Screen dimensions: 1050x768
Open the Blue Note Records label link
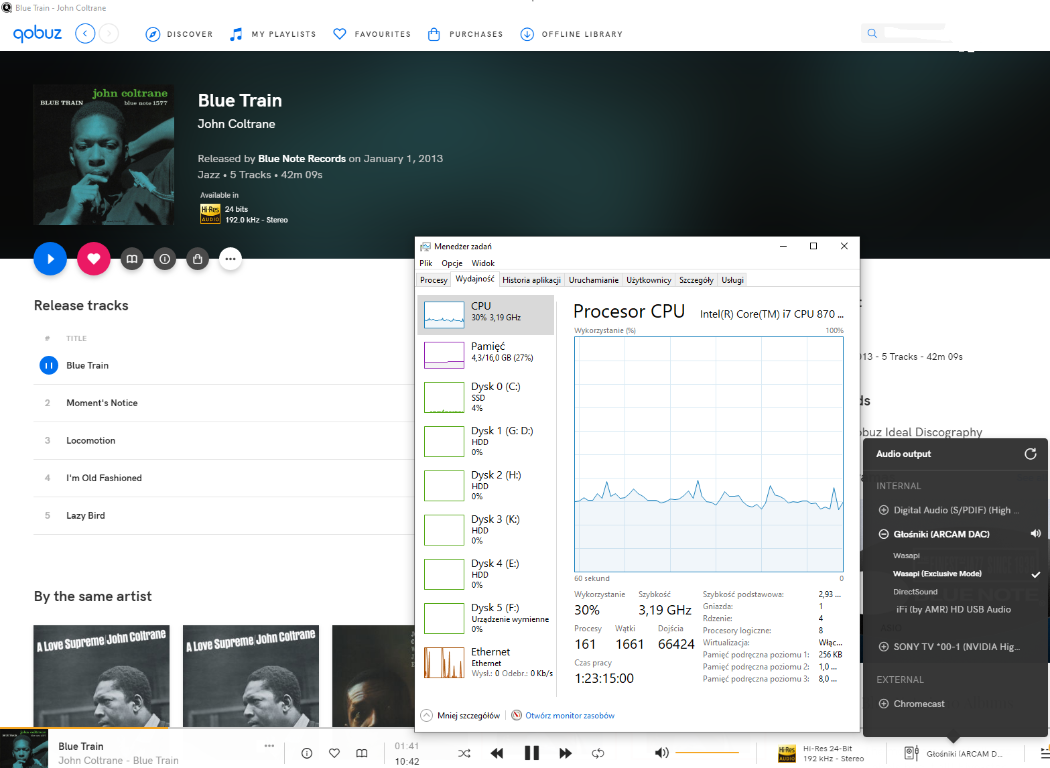point(302,159)
